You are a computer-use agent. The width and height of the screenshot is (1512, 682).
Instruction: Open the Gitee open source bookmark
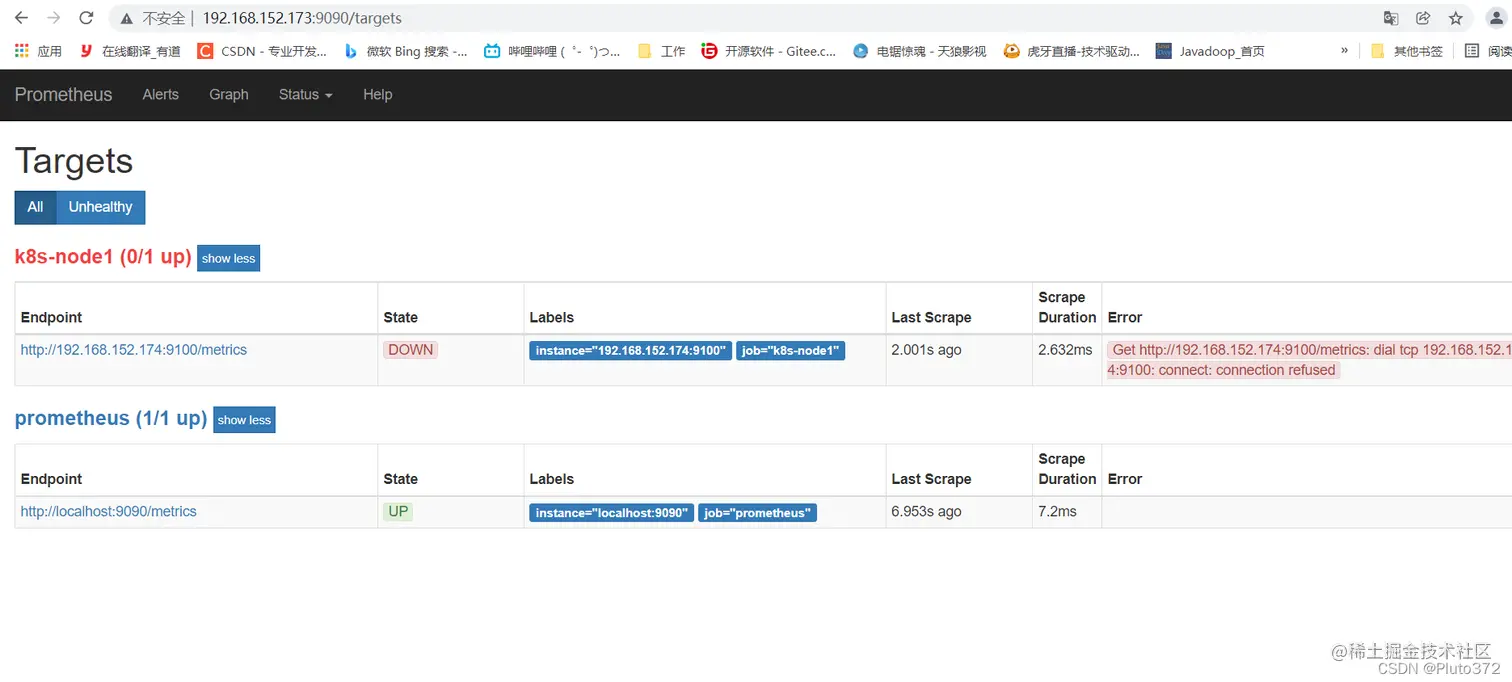[x=769, y=51]
